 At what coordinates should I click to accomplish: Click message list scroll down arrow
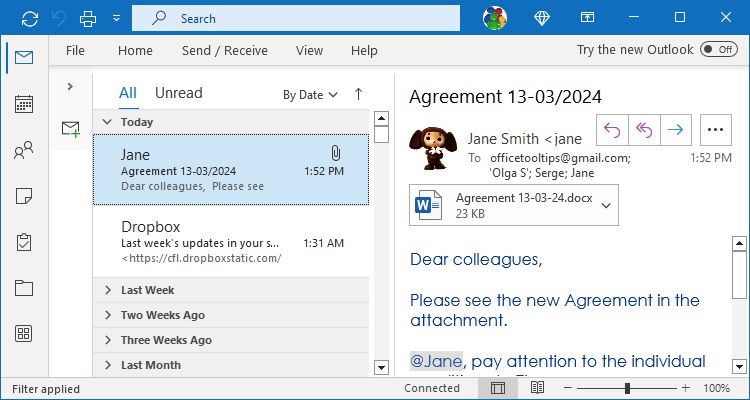click(x=381, y=368)
